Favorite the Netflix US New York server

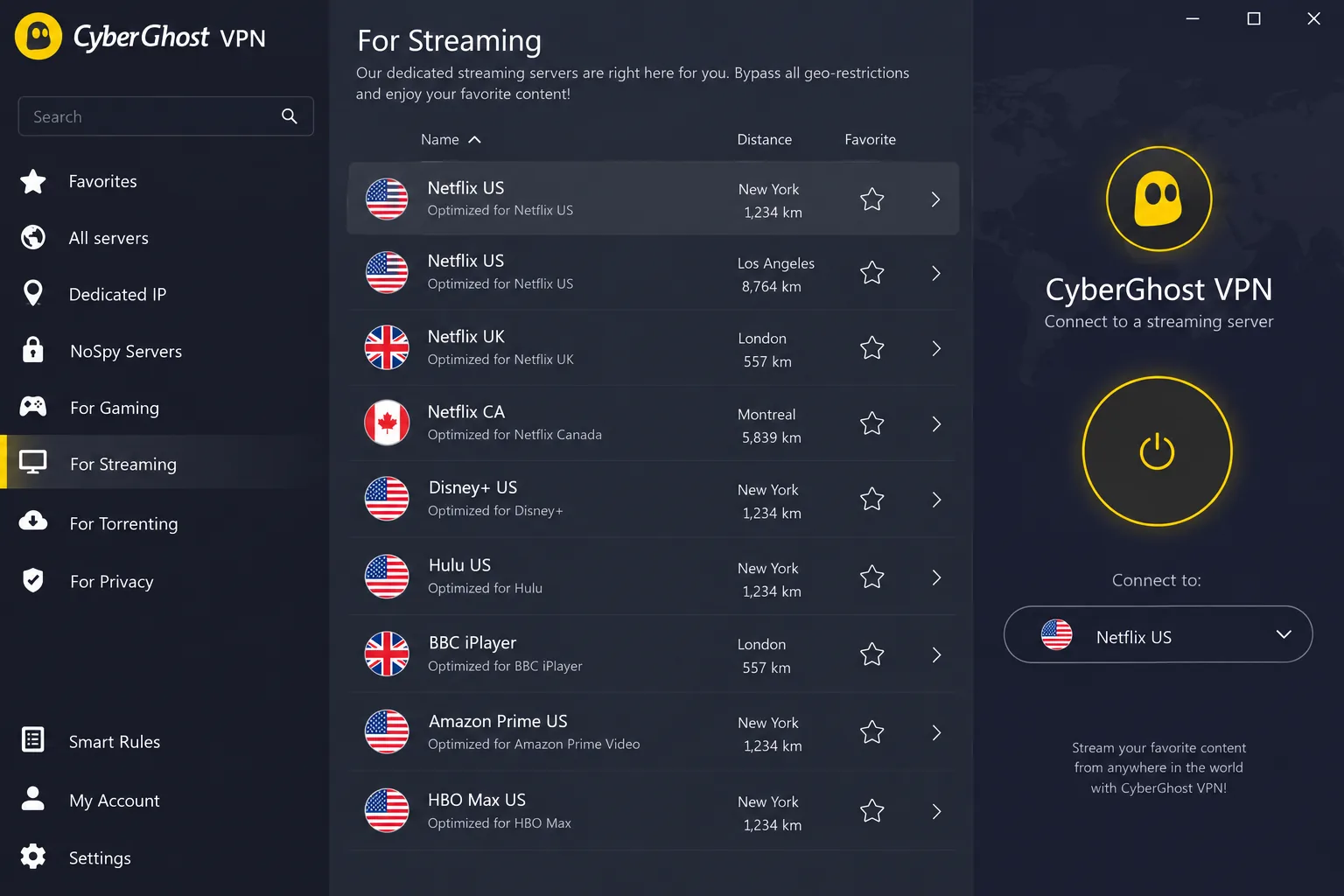click(872, 199)
